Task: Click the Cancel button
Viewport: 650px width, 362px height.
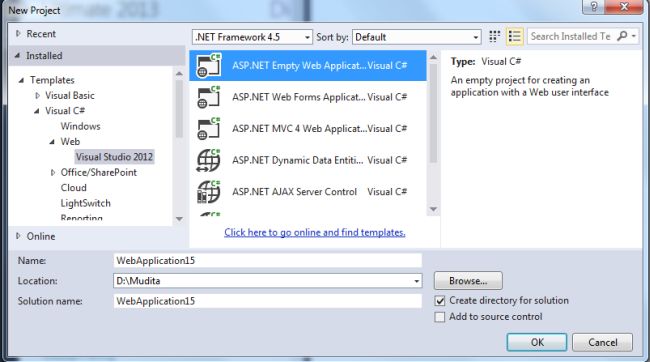Action: (602, 343)
